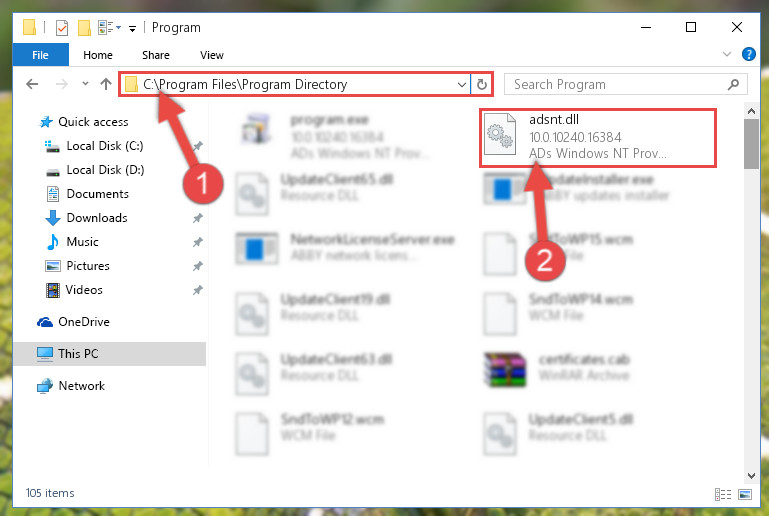Viewport: 769px width, 516px height.
Task: Toggle the pin next to Pictures
Action: tap(198, 266)
